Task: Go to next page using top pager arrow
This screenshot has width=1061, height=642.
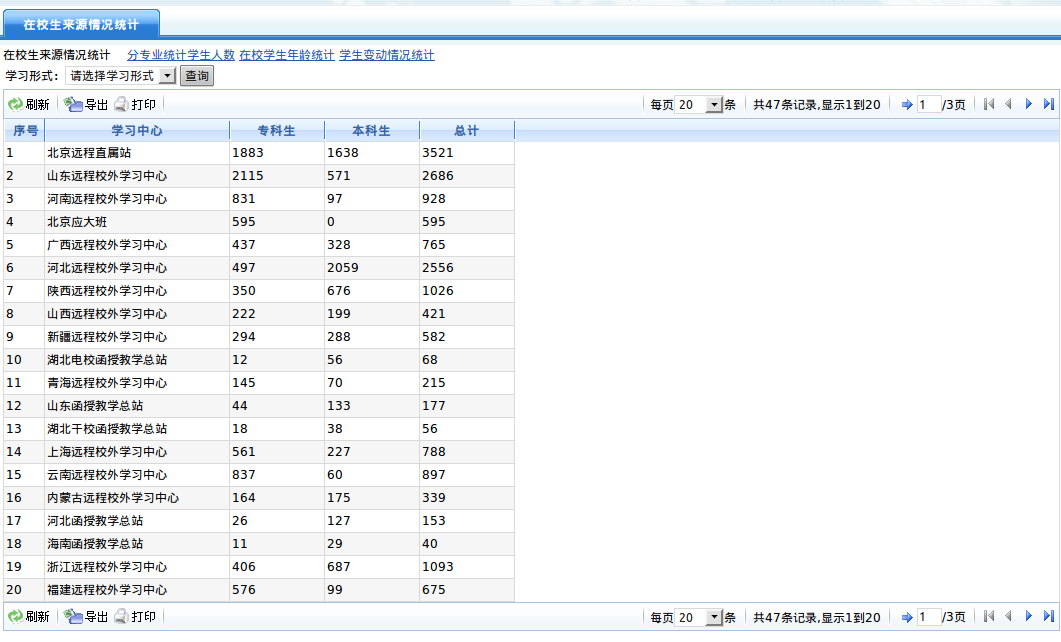Action: (x=1028, y=104)
